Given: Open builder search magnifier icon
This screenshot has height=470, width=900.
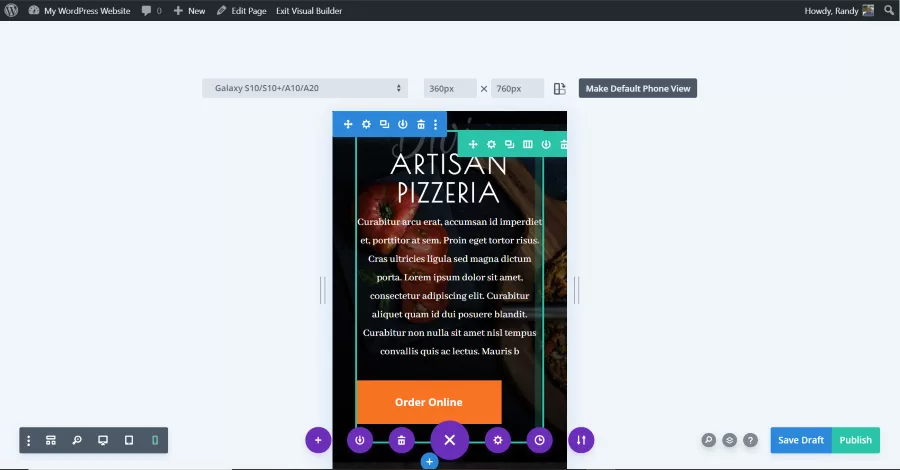Looking at the screenshot, I should tap(709, 440).
